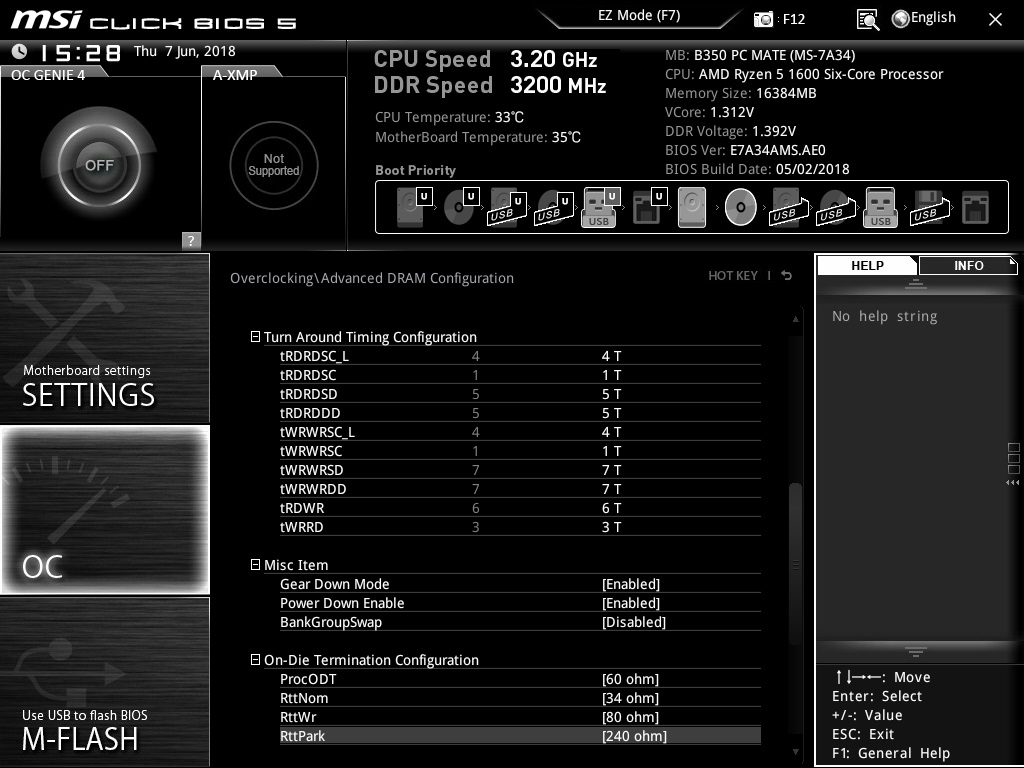
Task: Collapse Turn Around Timing Configuration section
Action: (x=255, y=336)
